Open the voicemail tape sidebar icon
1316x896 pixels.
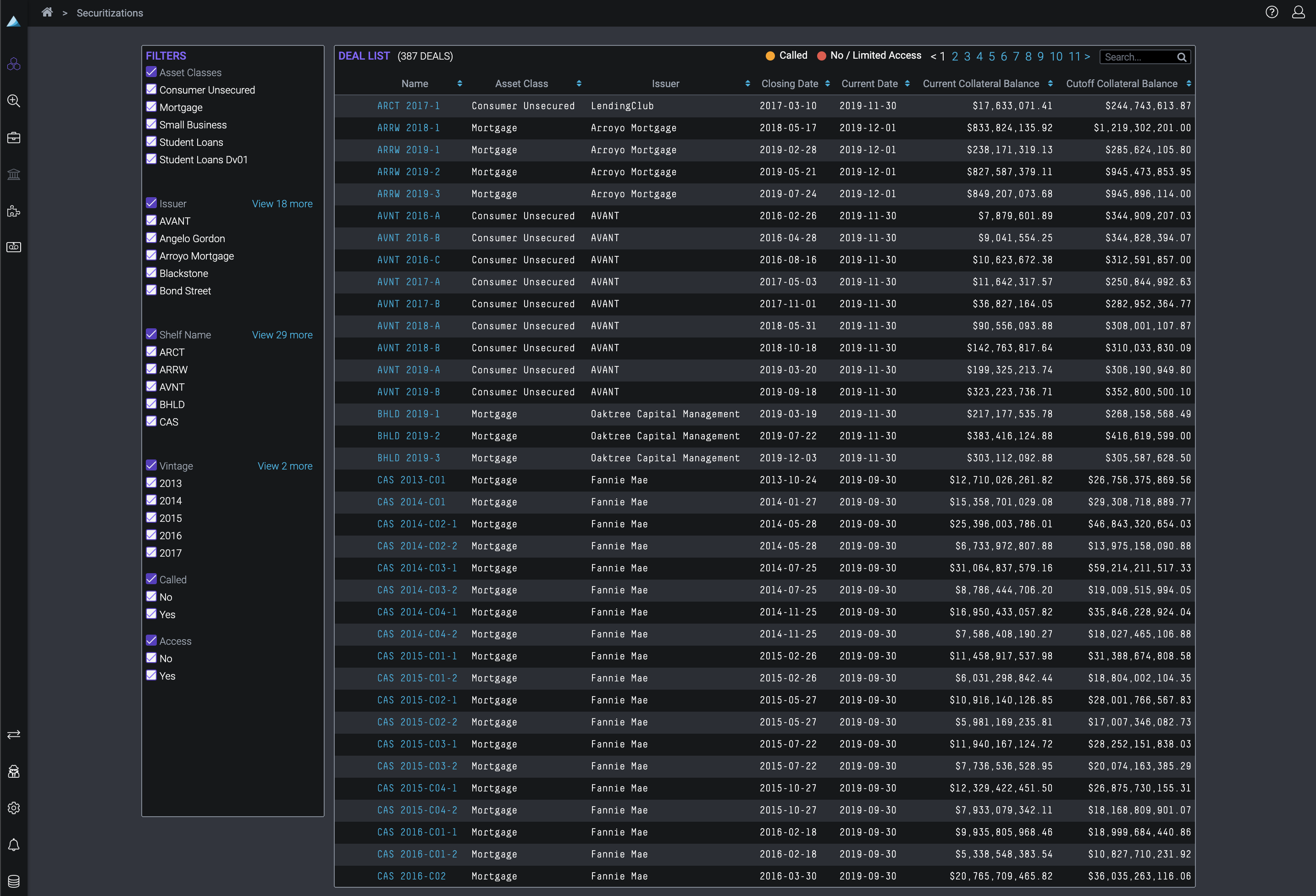14,247
